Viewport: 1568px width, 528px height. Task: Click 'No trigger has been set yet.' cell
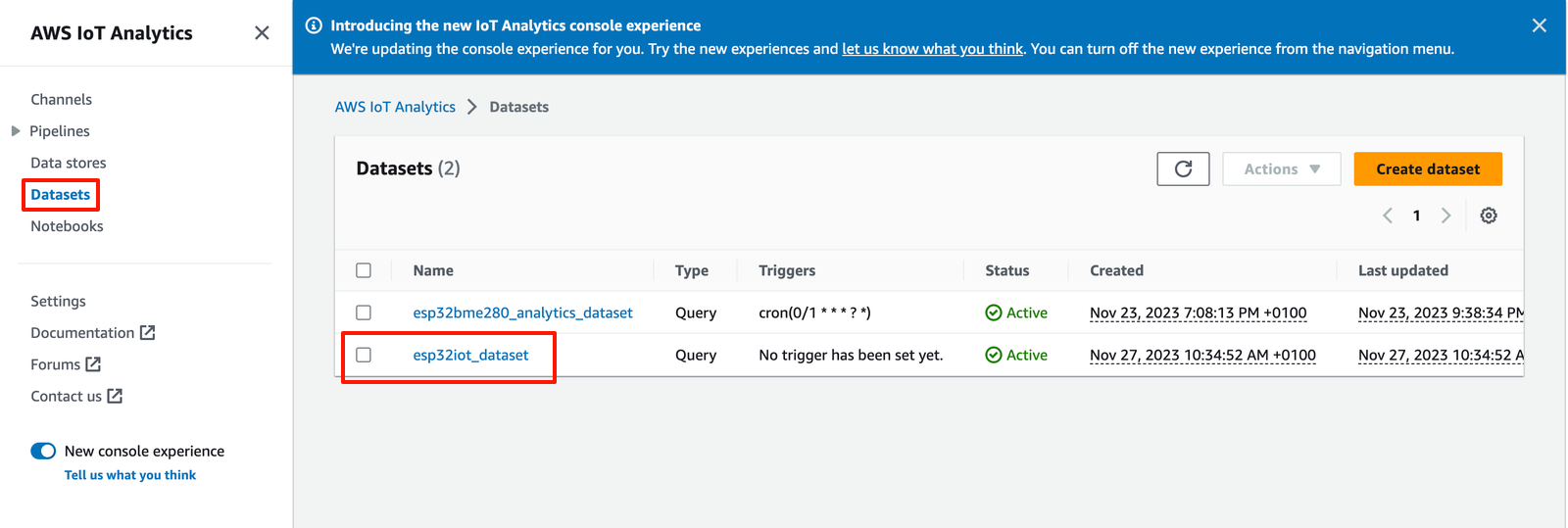(x=851, y=355)
